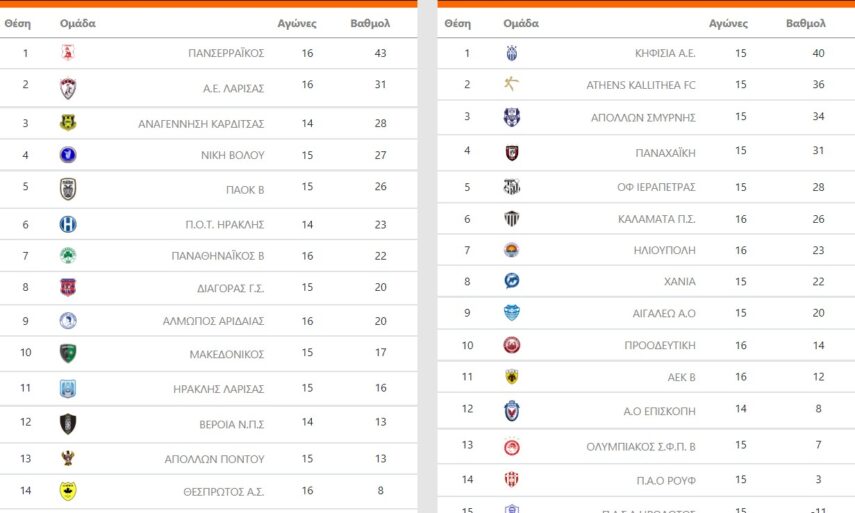
Task: Click the ΠΑΝΣΕΡΡΑΪΚΟΣ team crest
Action: point(68,53)
